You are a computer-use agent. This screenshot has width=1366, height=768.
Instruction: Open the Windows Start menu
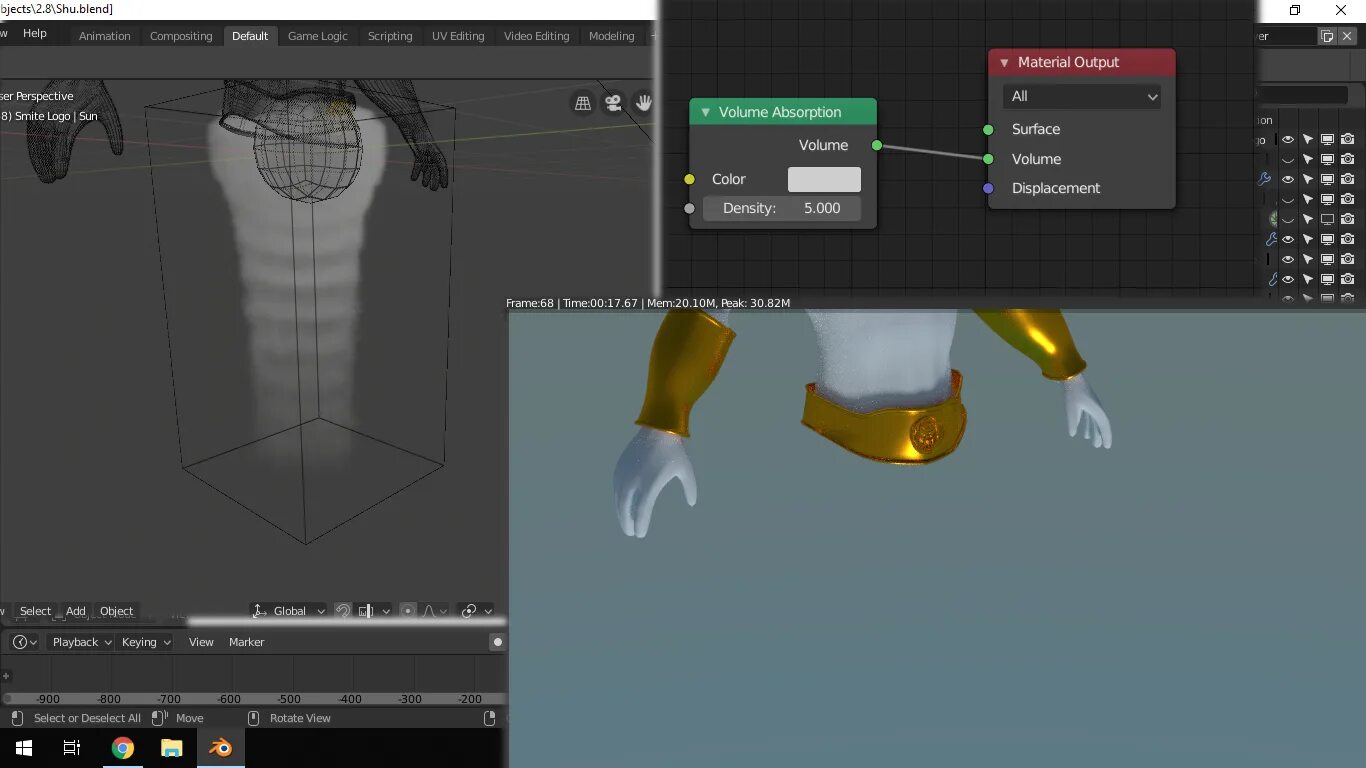(23, 748)
